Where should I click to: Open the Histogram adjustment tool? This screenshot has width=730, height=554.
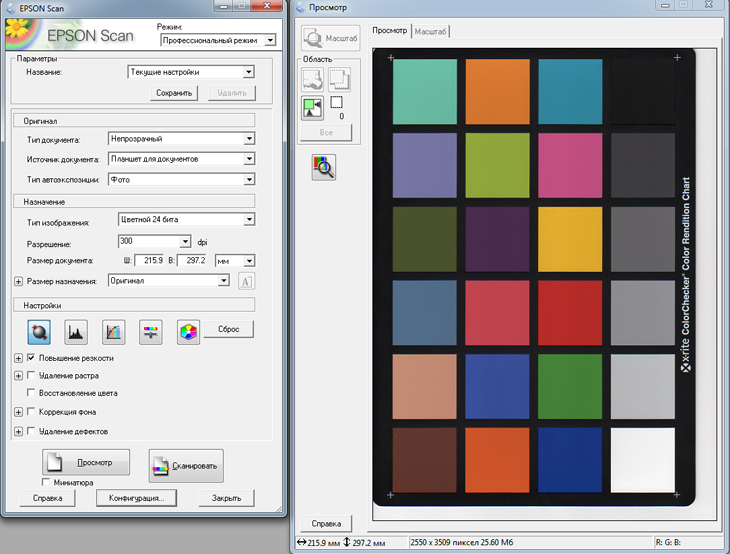pyautogui.click(x=76, y=332)
